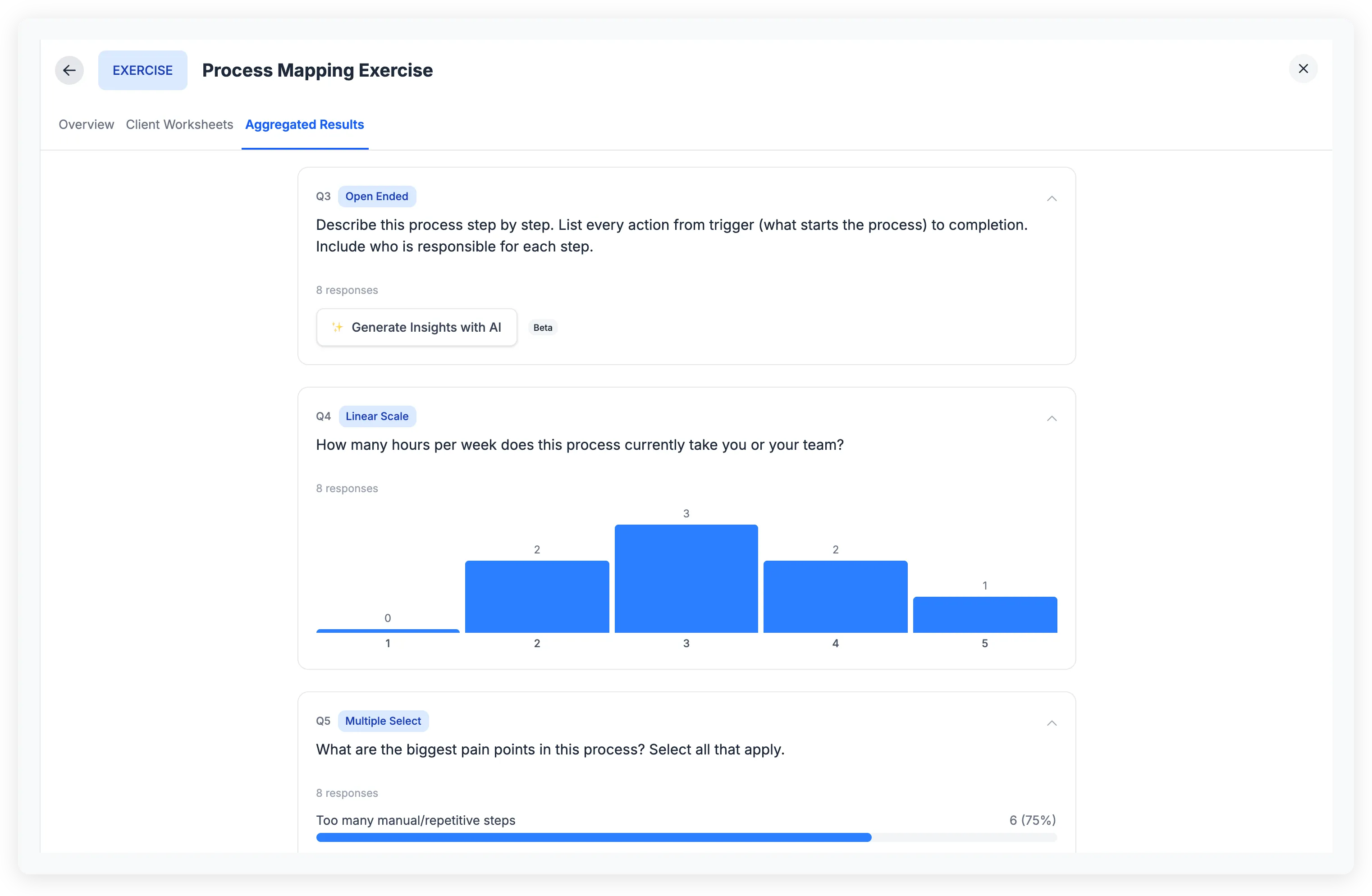
Task: Select the Aggregated Results tab
Action: pyautogui.click(x=304, y=124)
